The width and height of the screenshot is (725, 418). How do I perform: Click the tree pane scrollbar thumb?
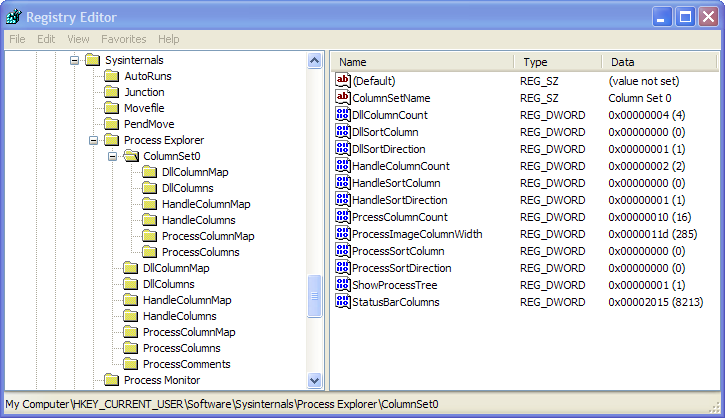pos(314,296)
